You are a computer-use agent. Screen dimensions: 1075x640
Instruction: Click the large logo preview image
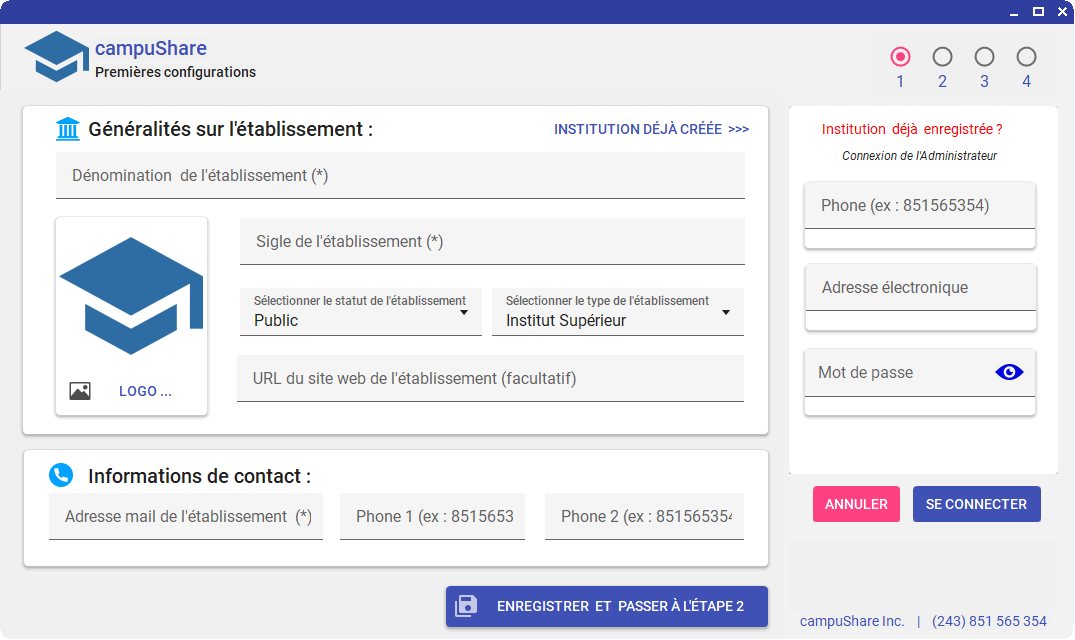coord(131,296)
